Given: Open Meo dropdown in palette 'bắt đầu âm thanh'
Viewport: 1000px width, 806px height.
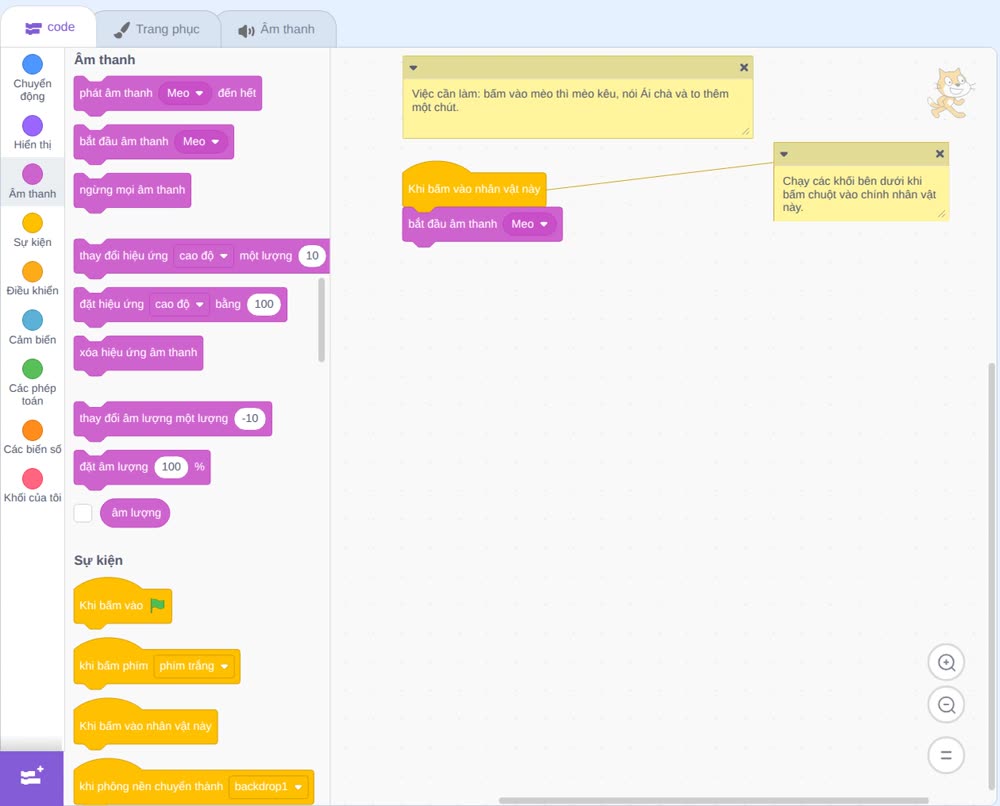Looking at the screenshot, I should point(201,142).
